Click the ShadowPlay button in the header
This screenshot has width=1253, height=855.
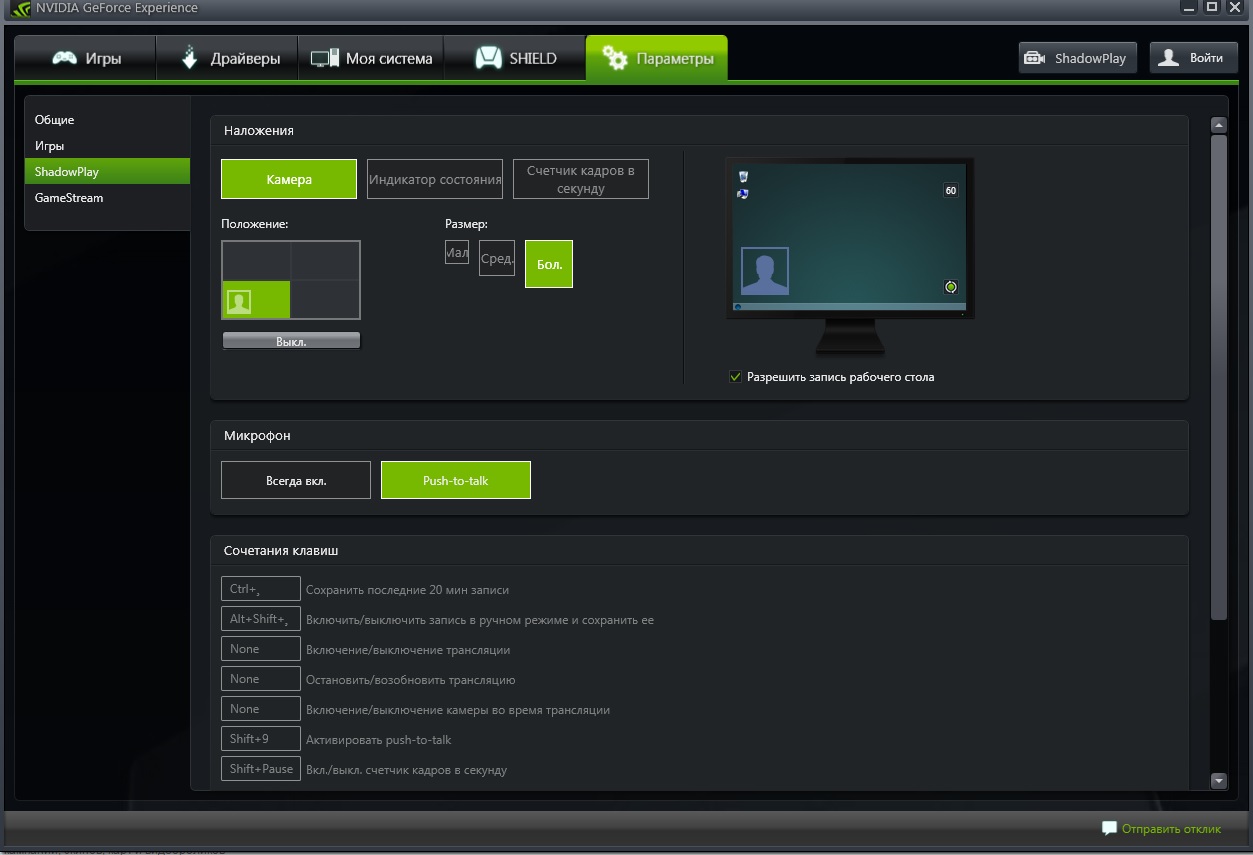1079,58
